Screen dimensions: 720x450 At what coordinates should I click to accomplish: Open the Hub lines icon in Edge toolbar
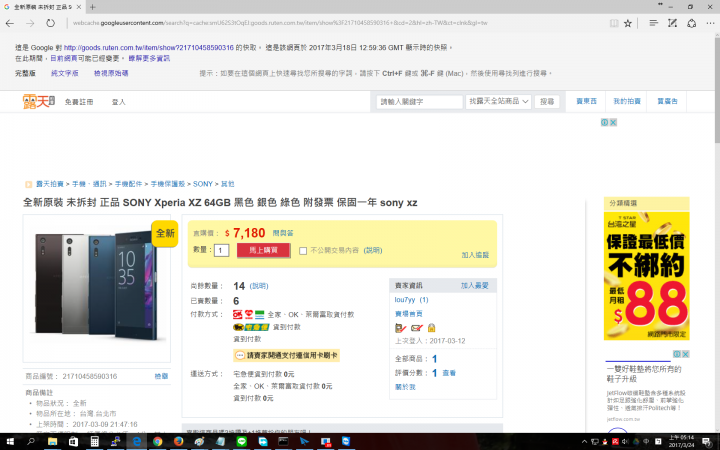pos(653,23)
